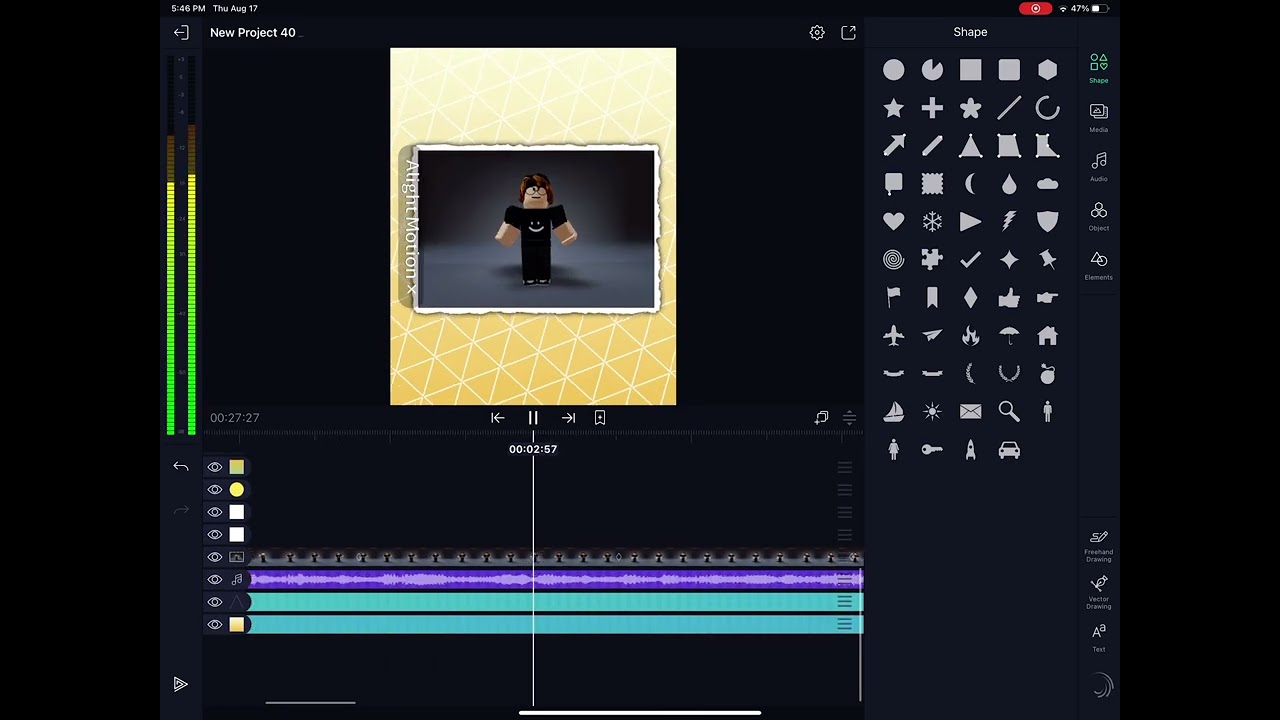Insert the lightning bolt shape

[x=1009, y=222]
